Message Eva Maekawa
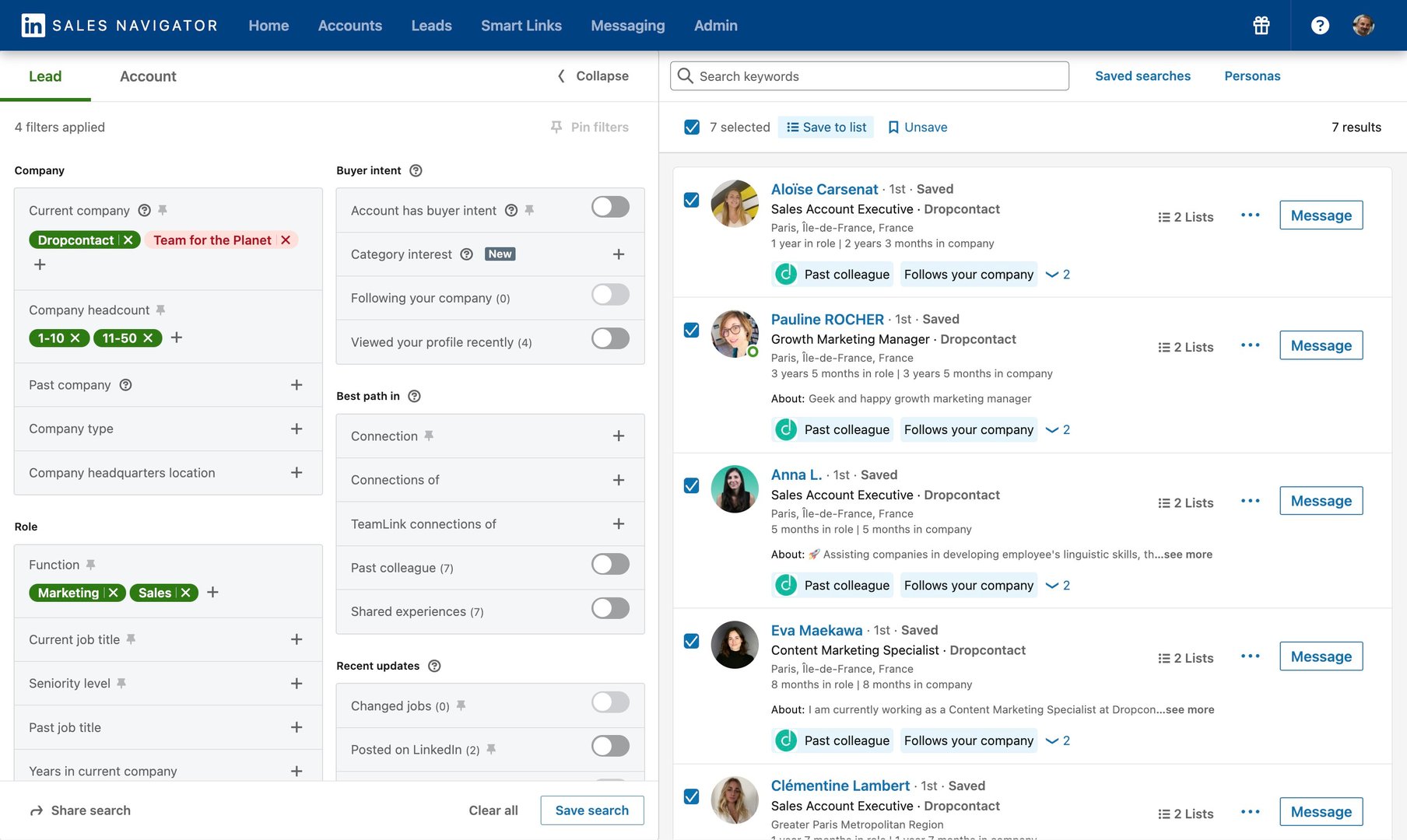The width and height of the screenshot is (1407, 840). 1321,656
